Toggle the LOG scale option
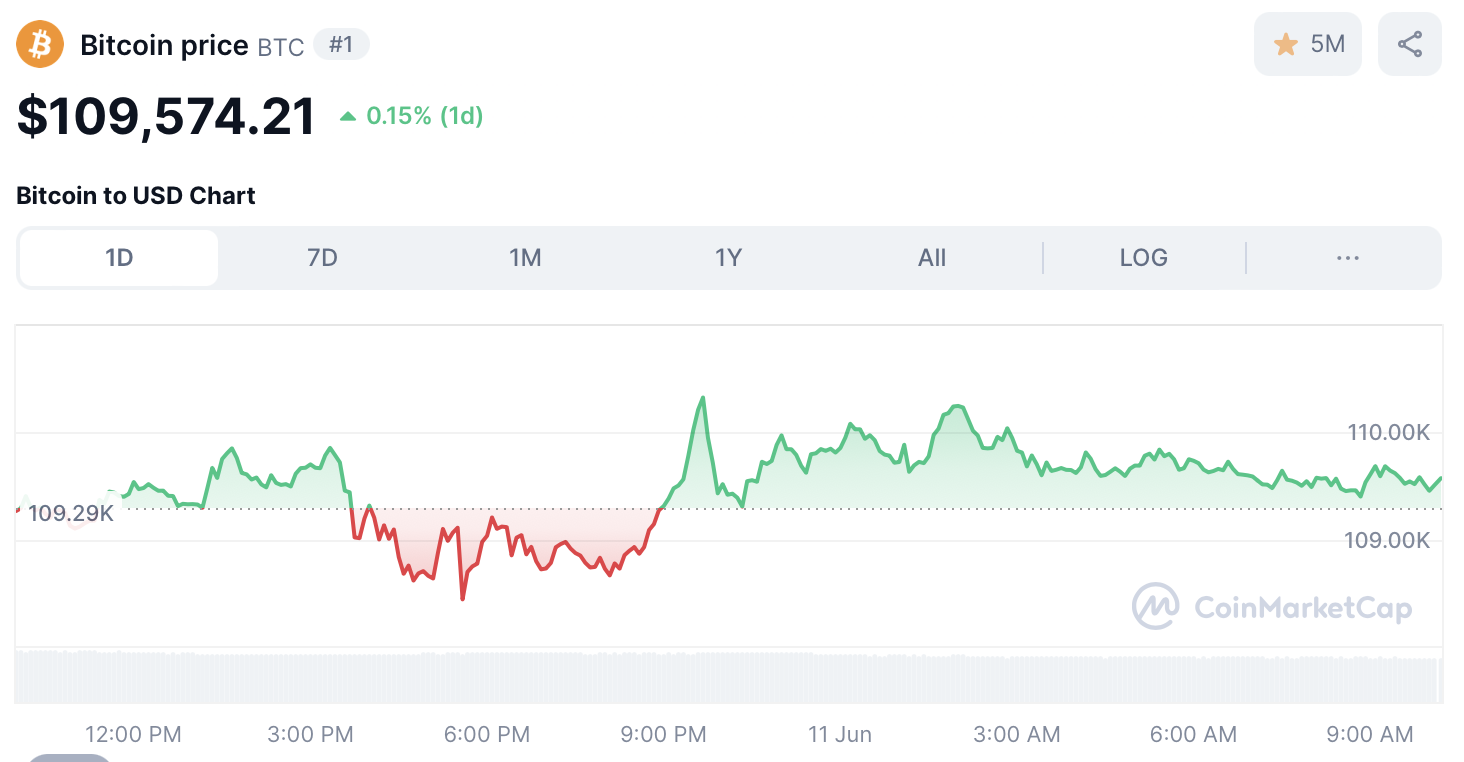This screenshot has width=1464, height=762. [1144, 258]
